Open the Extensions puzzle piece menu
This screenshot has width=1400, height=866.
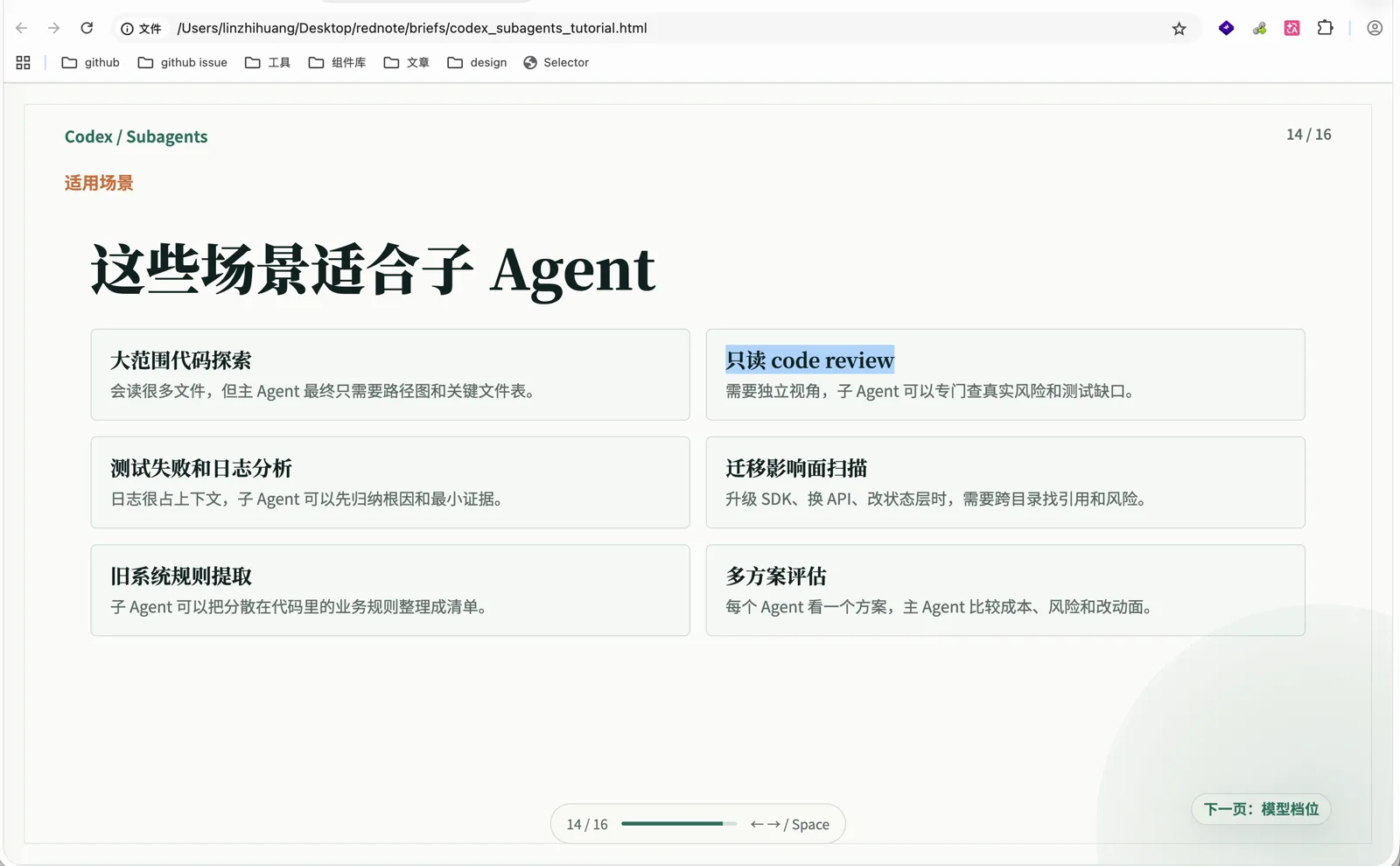[x=1325, y=28]
